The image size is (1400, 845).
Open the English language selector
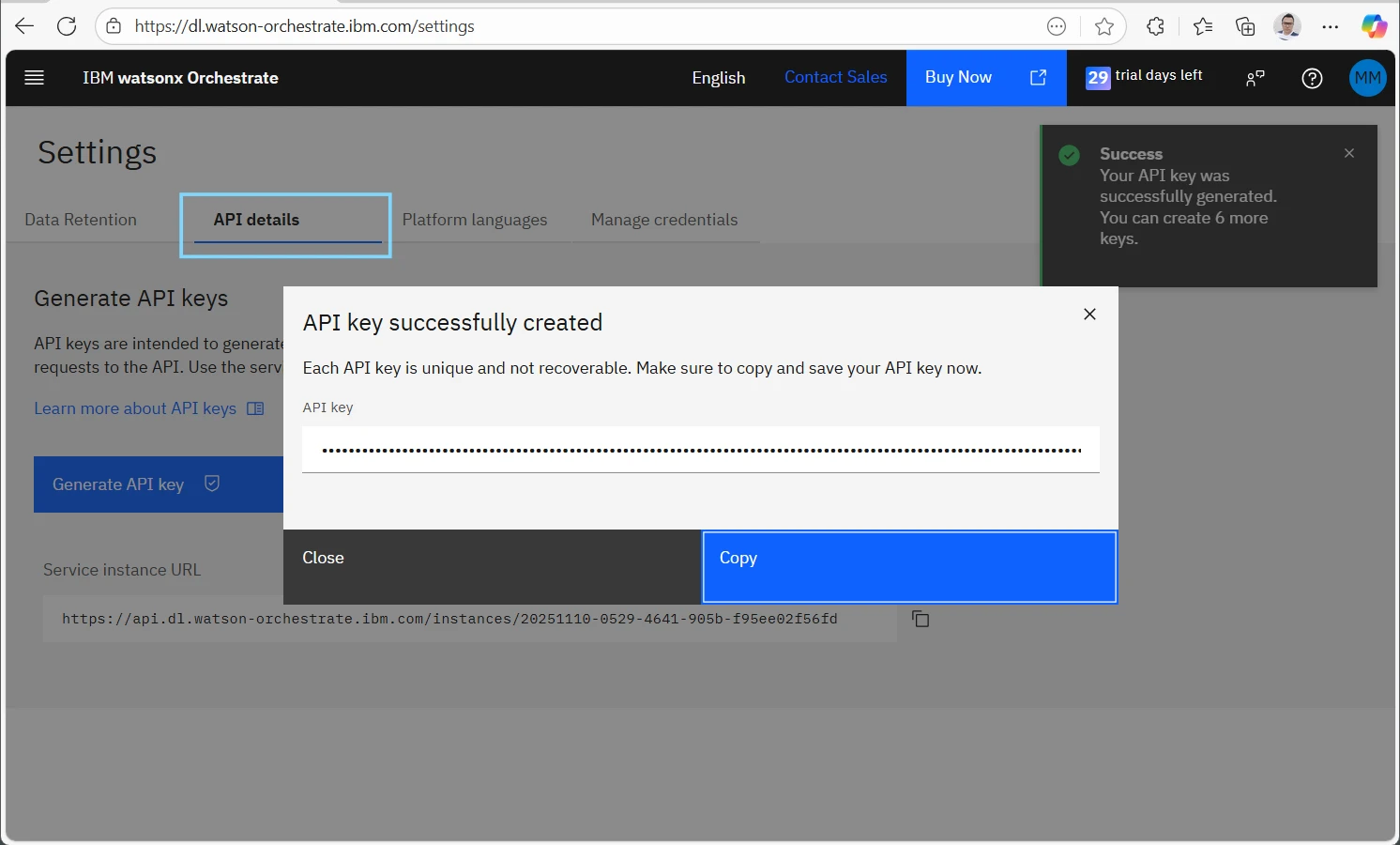(718, 78)
